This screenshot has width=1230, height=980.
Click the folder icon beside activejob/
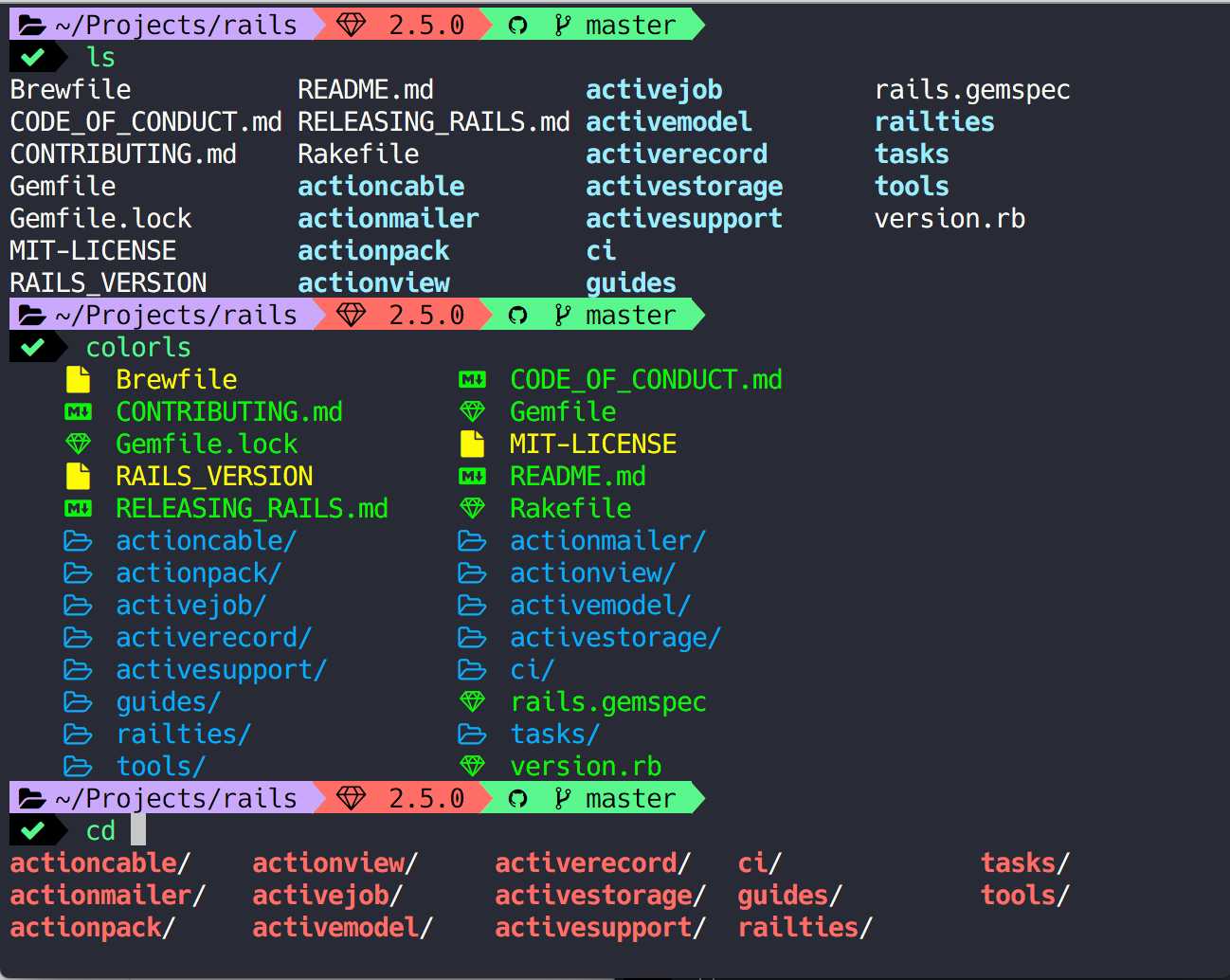(x=78, y=606)
